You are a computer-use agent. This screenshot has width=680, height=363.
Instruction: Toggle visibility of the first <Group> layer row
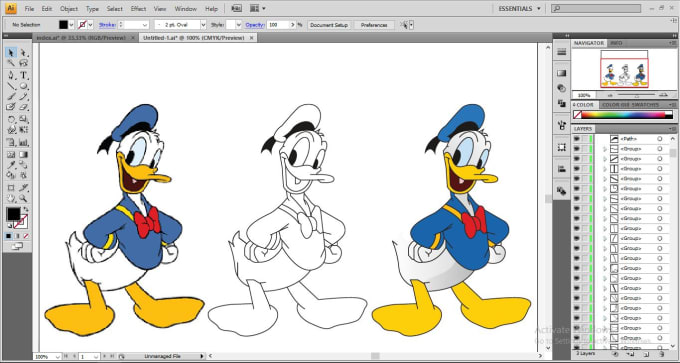pos(576,149)
